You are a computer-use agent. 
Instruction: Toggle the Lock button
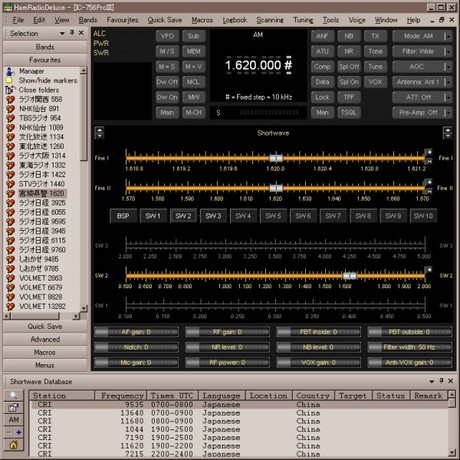[322, 97]
